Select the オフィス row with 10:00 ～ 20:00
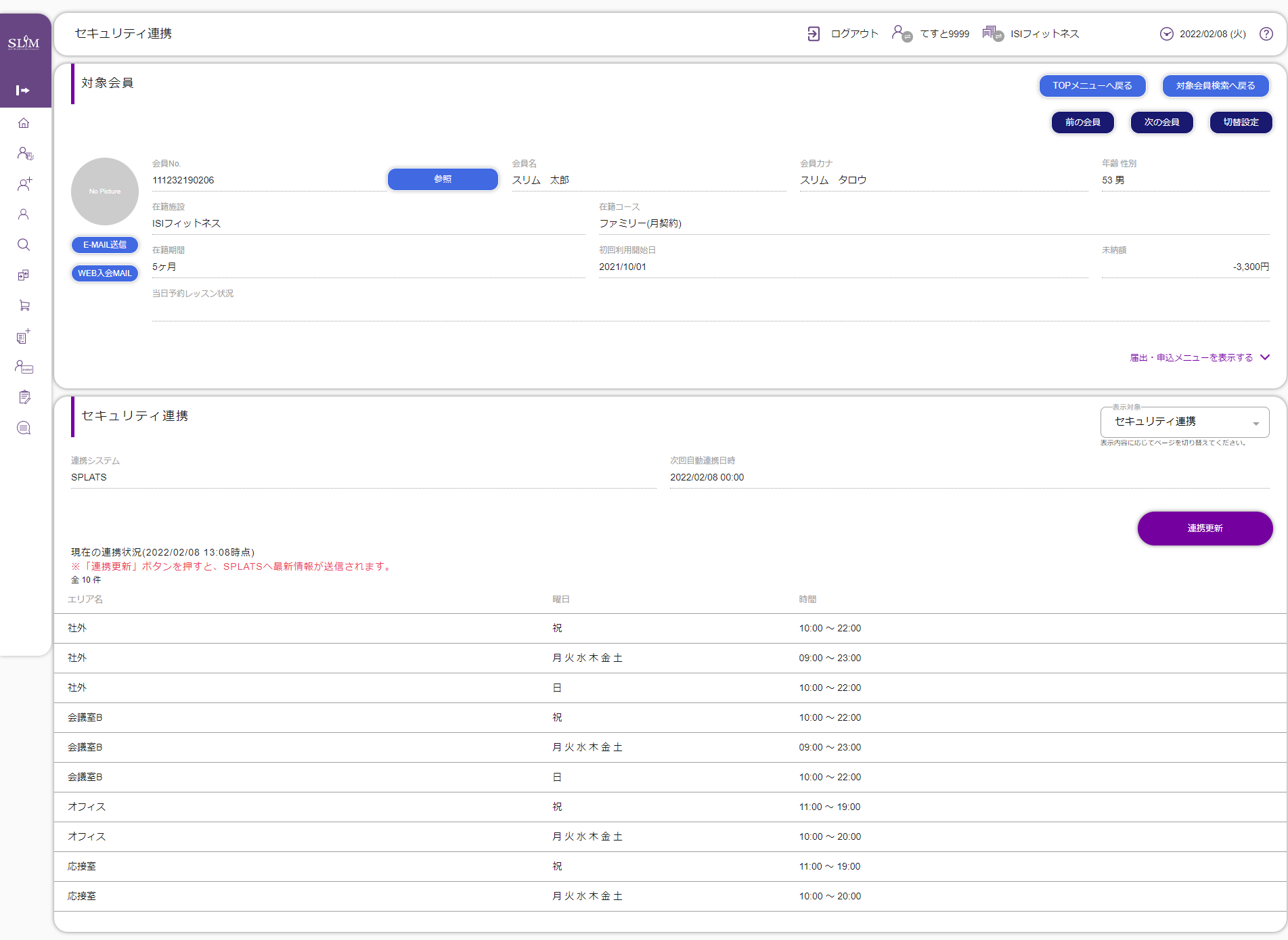Viewport: 1288px width, 940px height. [670, 837]
